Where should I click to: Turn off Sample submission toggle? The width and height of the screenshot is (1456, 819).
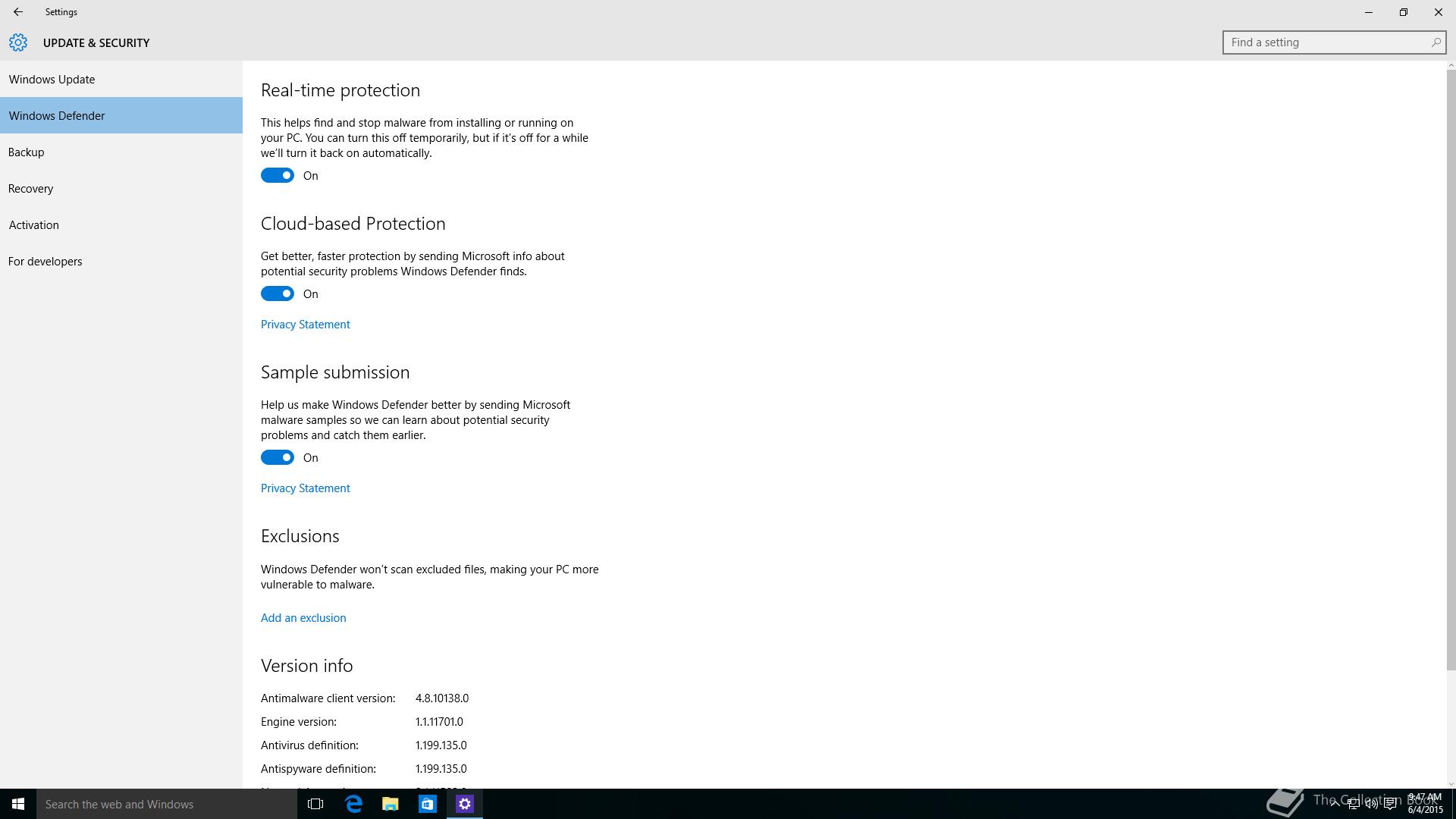pos(278,457)
